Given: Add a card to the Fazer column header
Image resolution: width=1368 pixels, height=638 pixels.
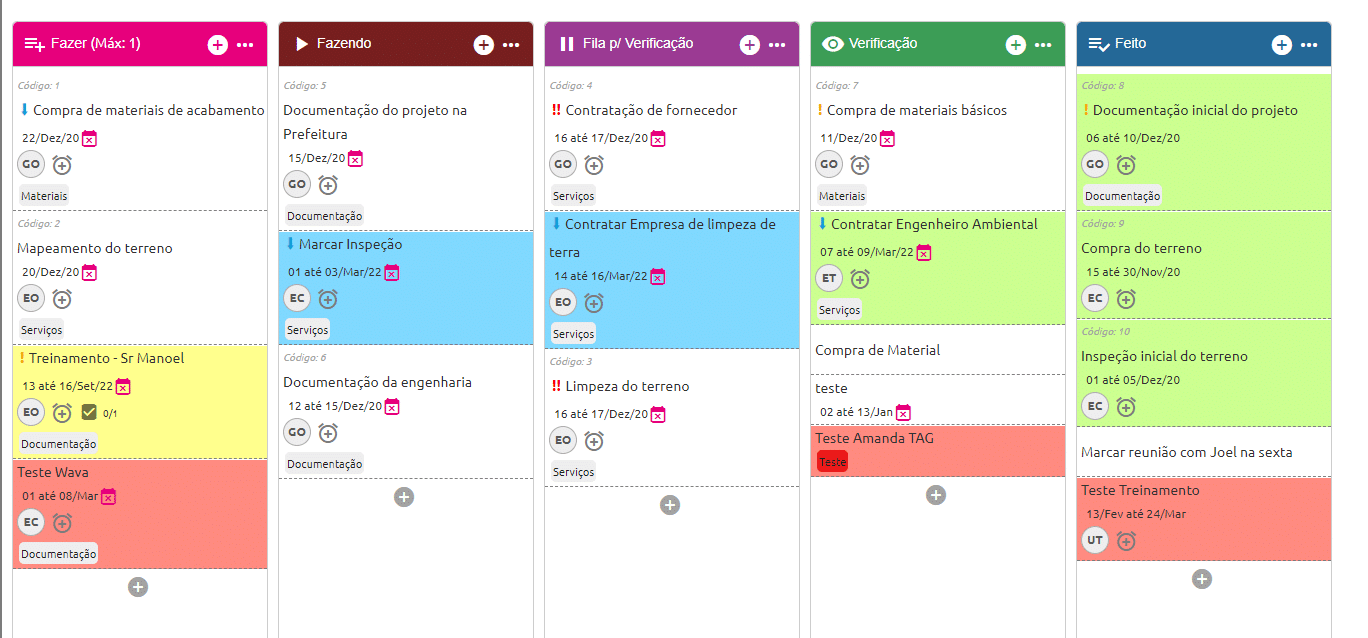Looking at the screenshot, I should 218,44.
